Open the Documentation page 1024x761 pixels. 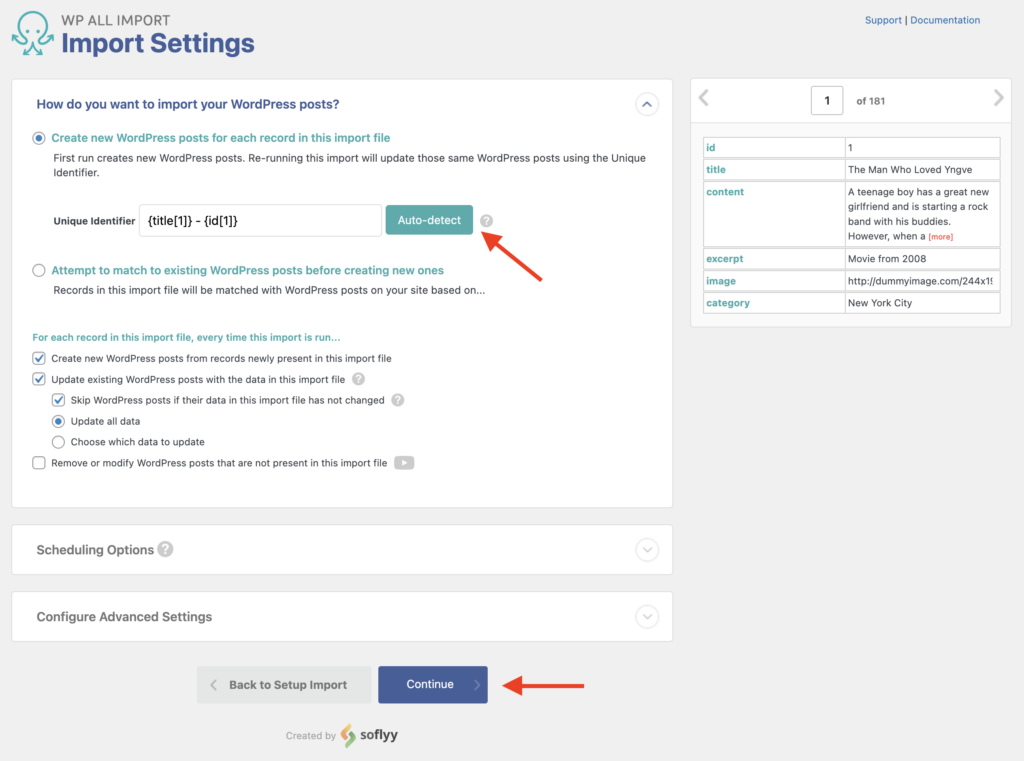point(944,20)
